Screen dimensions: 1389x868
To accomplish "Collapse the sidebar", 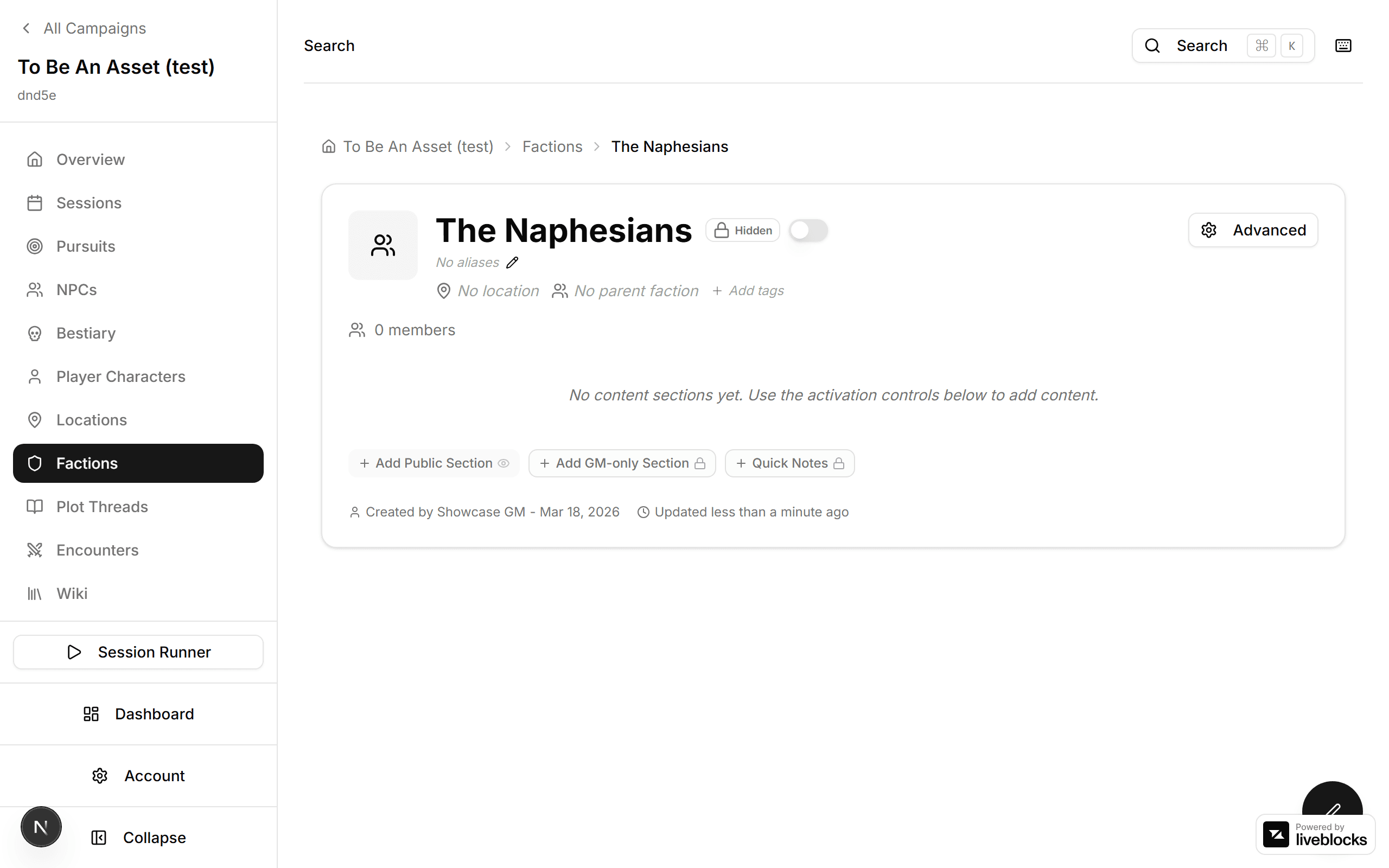I will pyautogui.click(x=138, y=837).
